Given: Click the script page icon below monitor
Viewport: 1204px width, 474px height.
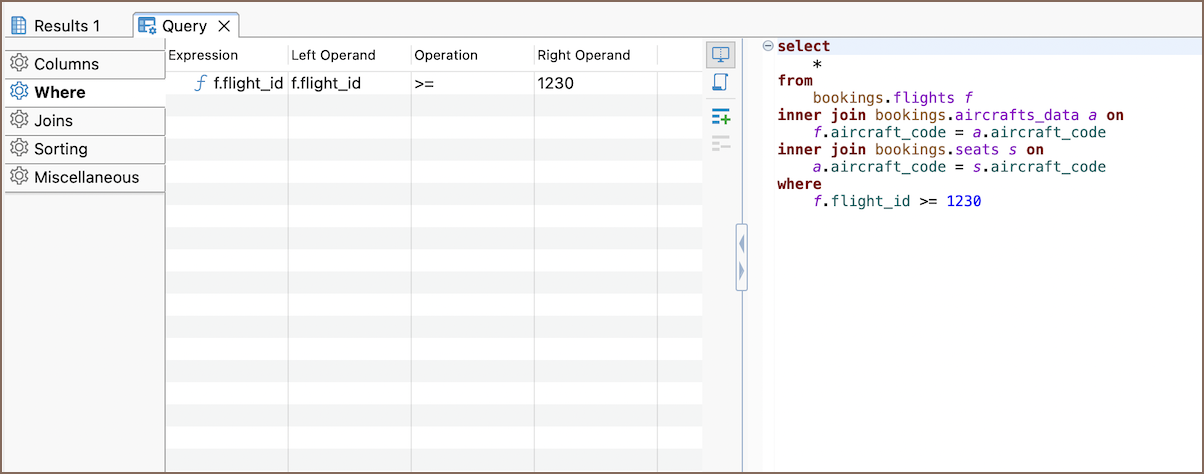Looking at the screenshot, I should 720,83.
